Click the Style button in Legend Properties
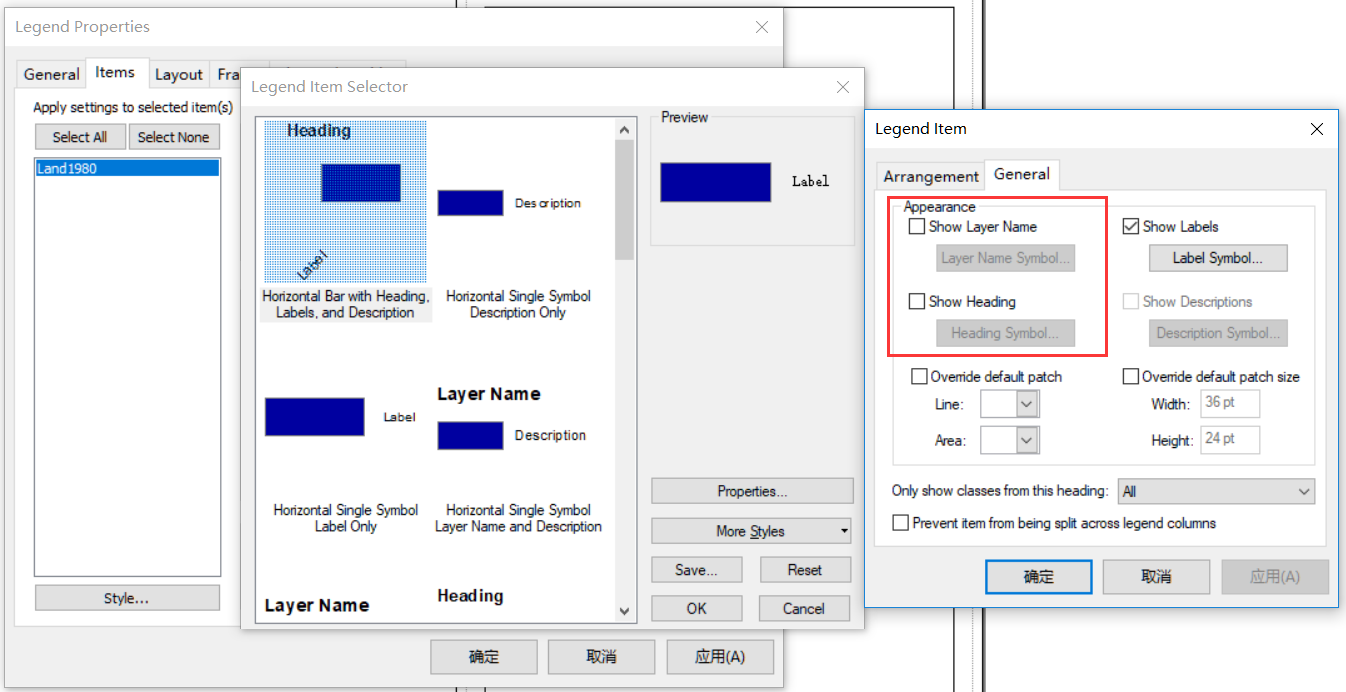1346x692 pixels. point(127,598)
